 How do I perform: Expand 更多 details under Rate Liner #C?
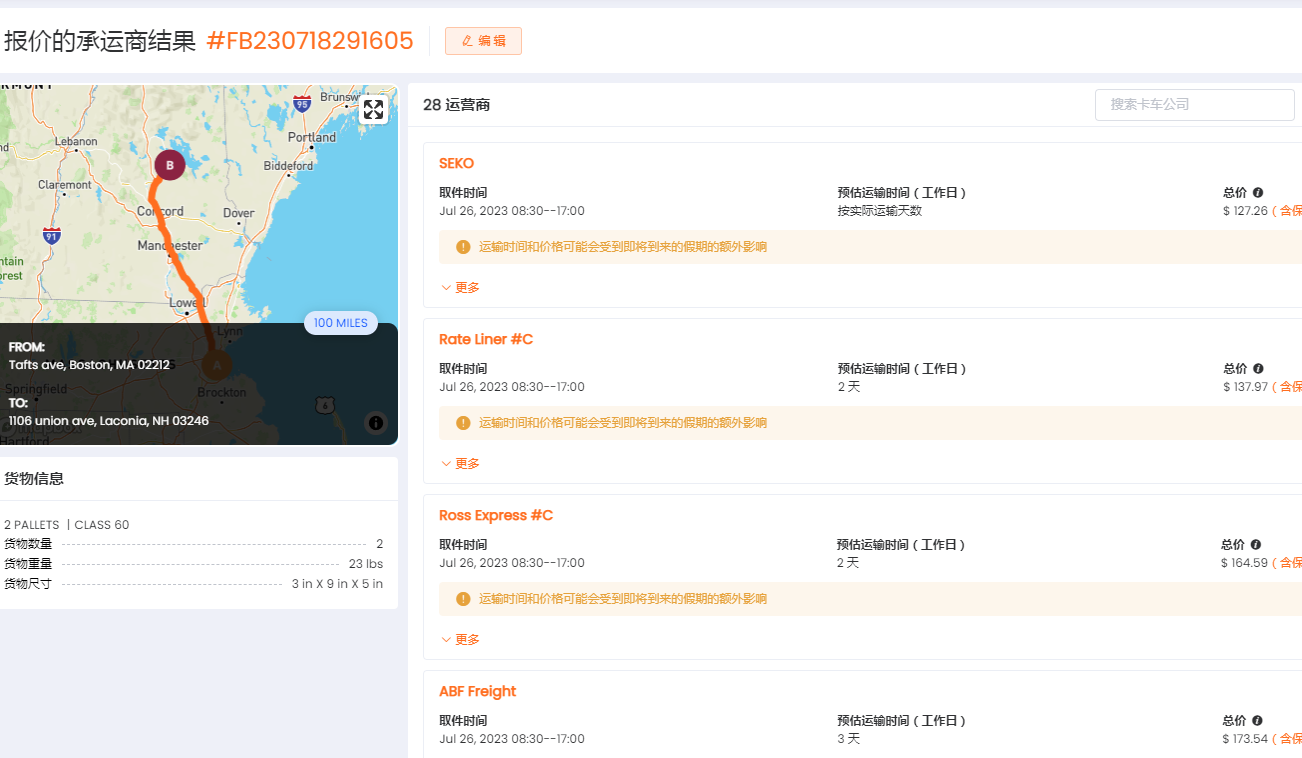pos(460,463)
